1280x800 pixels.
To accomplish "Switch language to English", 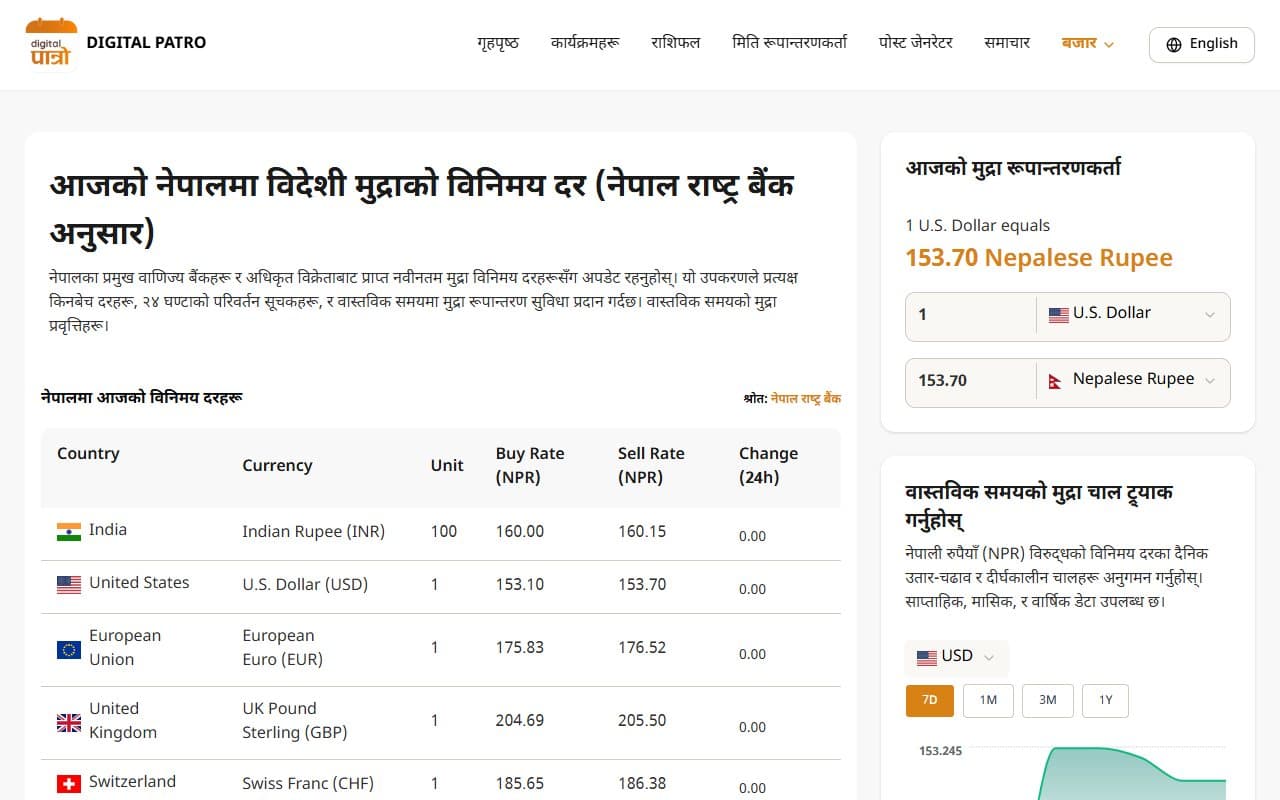I will coord(1202,45).
